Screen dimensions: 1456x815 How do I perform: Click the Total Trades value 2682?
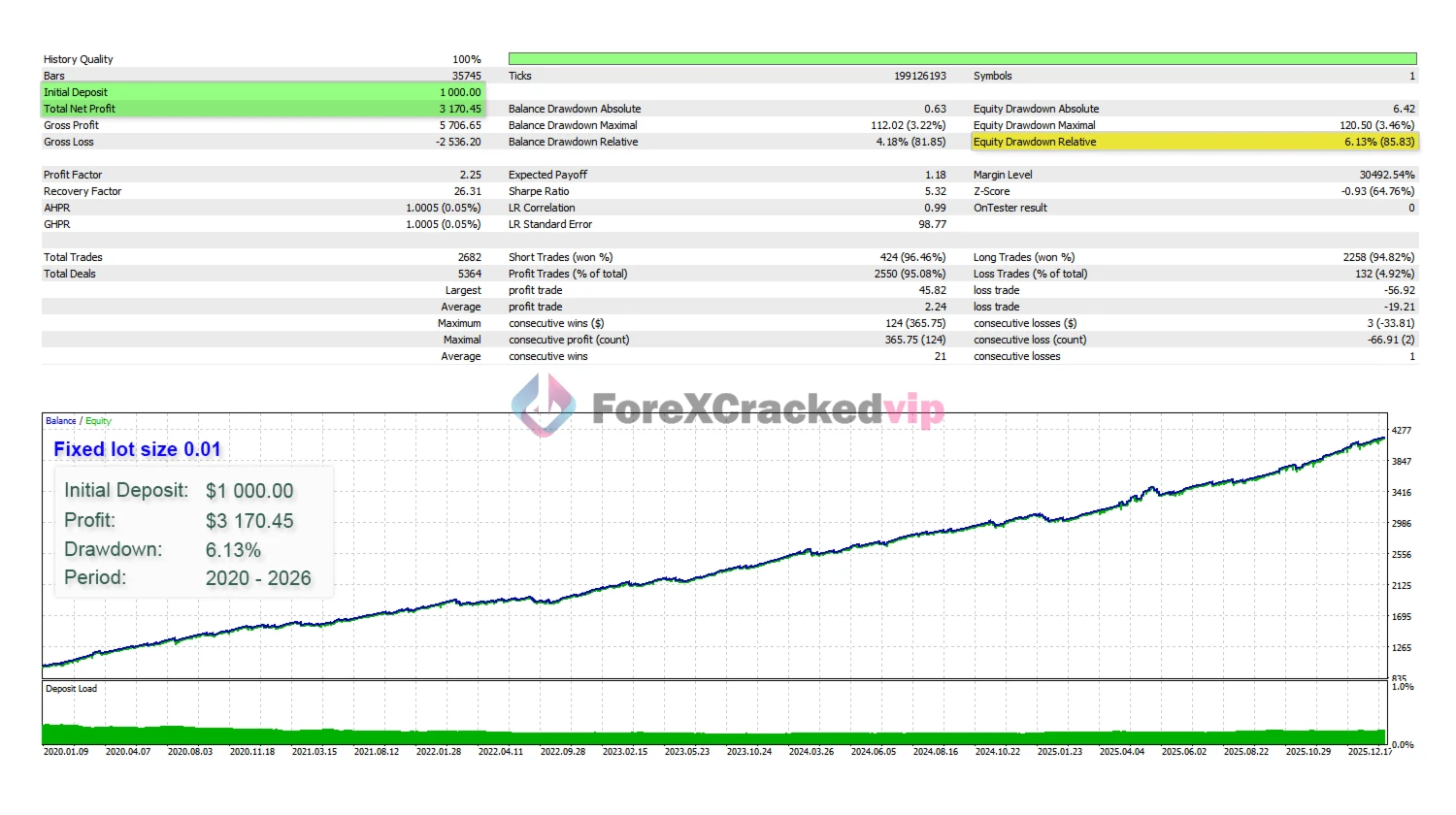point(469,257)
